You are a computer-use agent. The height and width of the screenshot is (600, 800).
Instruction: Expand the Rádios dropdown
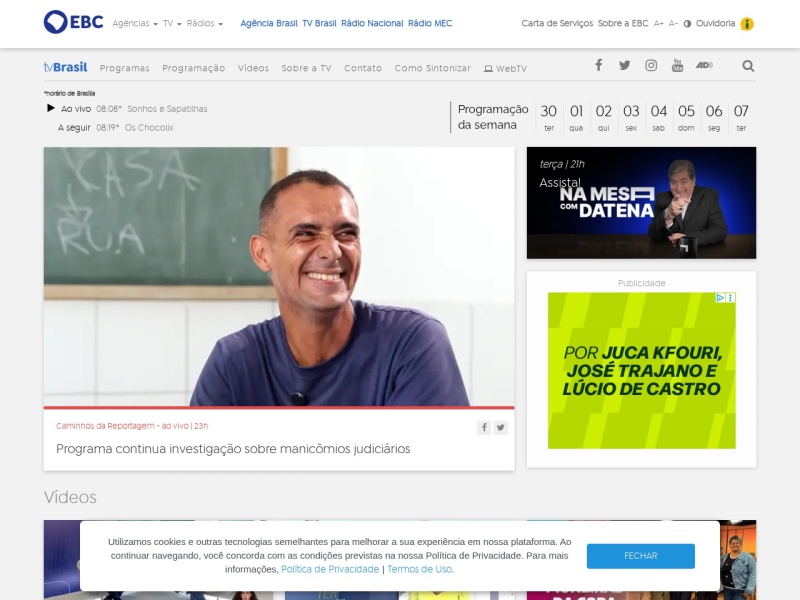click(x=205, y=23)
